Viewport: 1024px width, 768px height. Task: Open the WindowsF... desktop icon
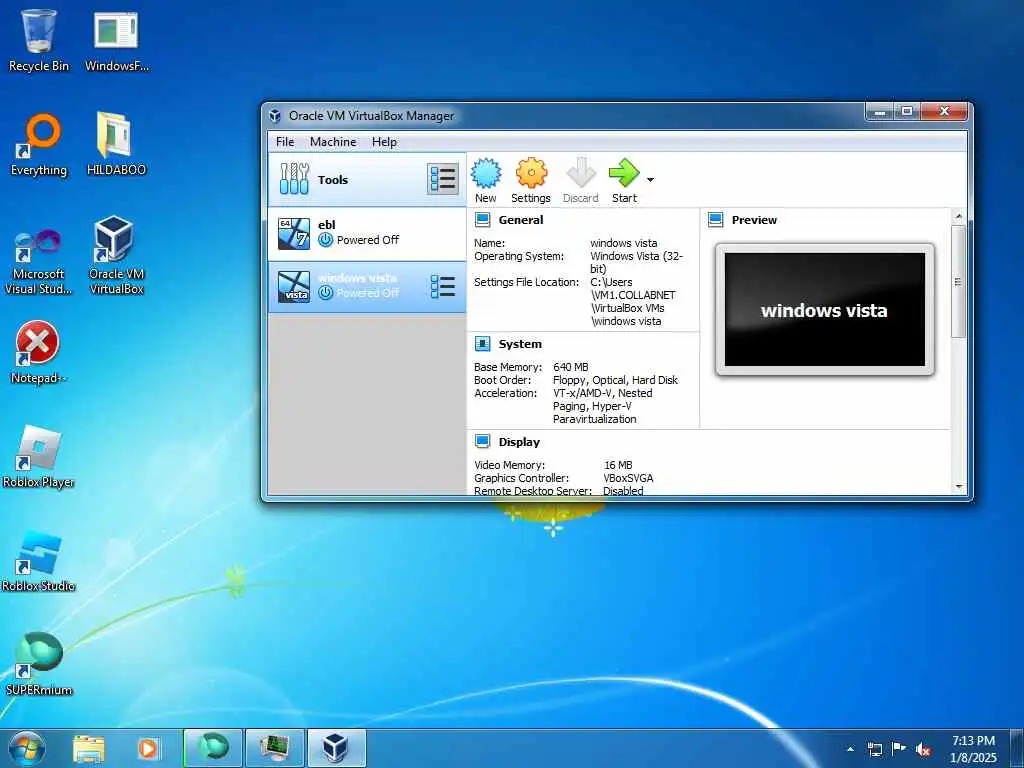tap(116, 40)
